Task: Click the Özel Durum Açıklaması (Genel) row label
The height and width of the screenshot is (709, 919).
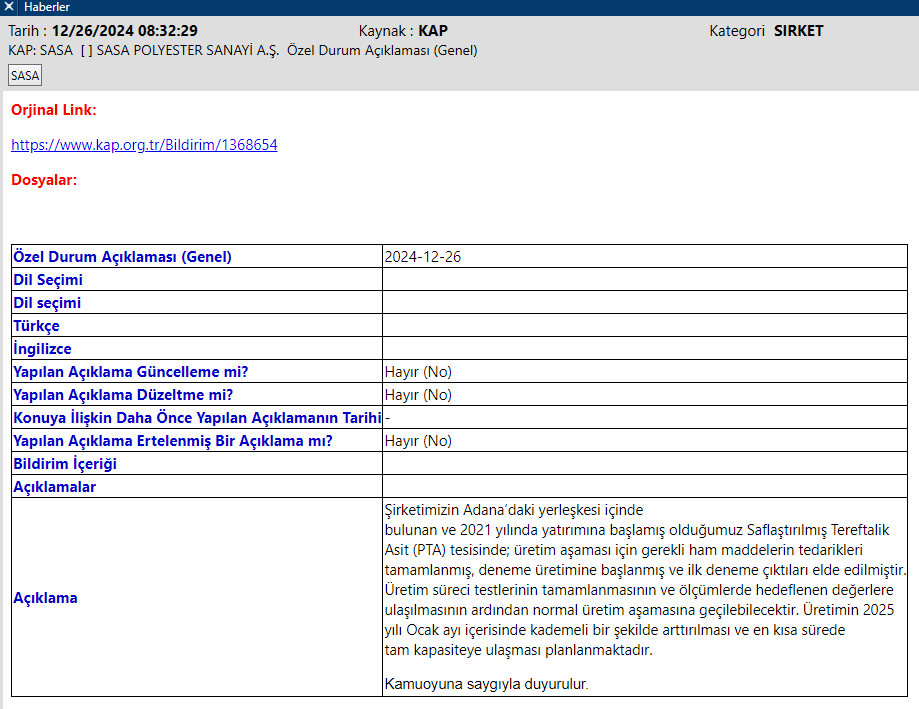Action: 122,257
